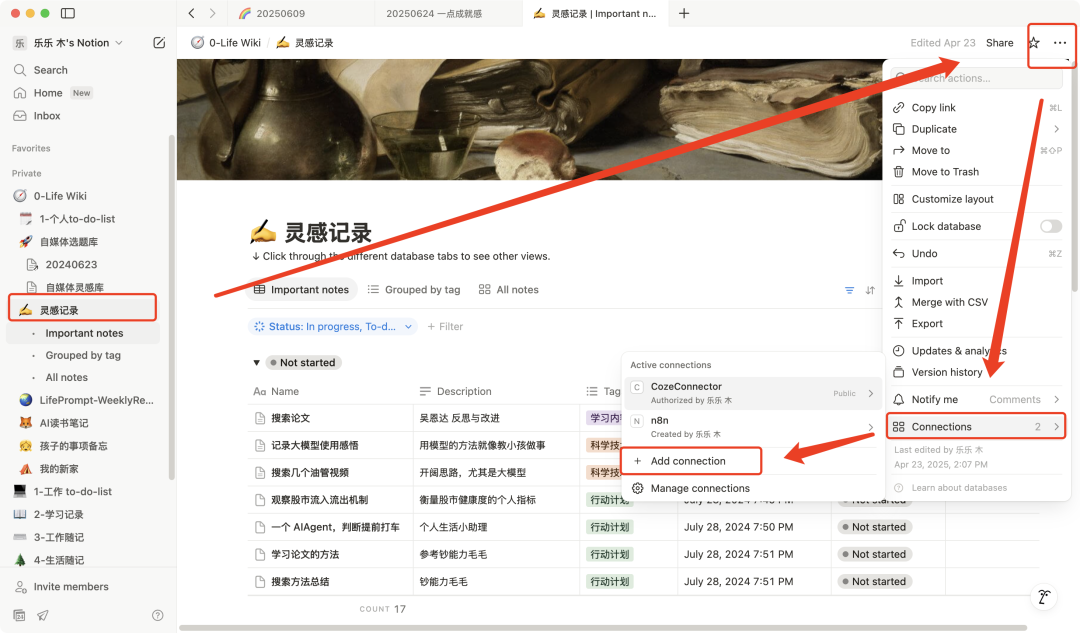The image size is (1080, 633).
Task: Go forward with the right arrow
Action: pyautogui.click(x=213, y=13)
